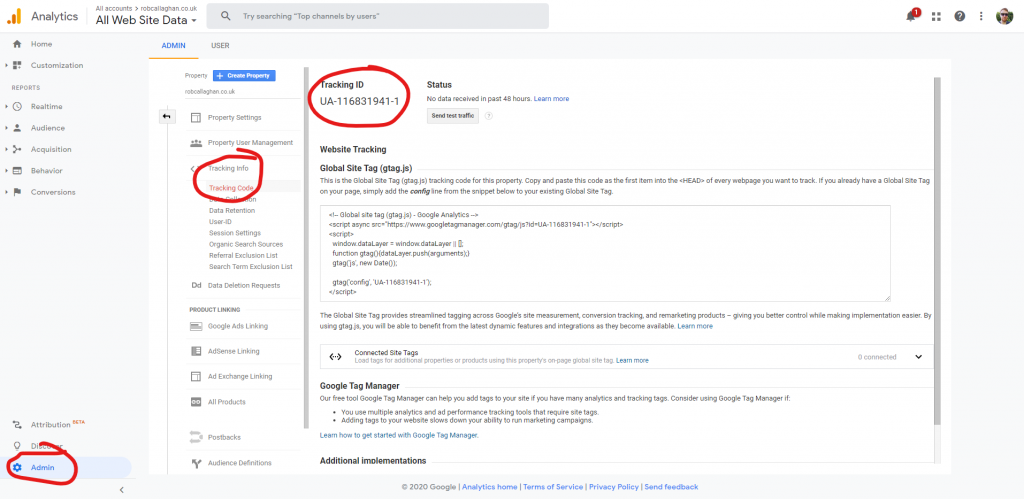Viewport: 1024px width, 499px height.
Task: Click the Property Settings icon
Action: click(x=195, y=118)
